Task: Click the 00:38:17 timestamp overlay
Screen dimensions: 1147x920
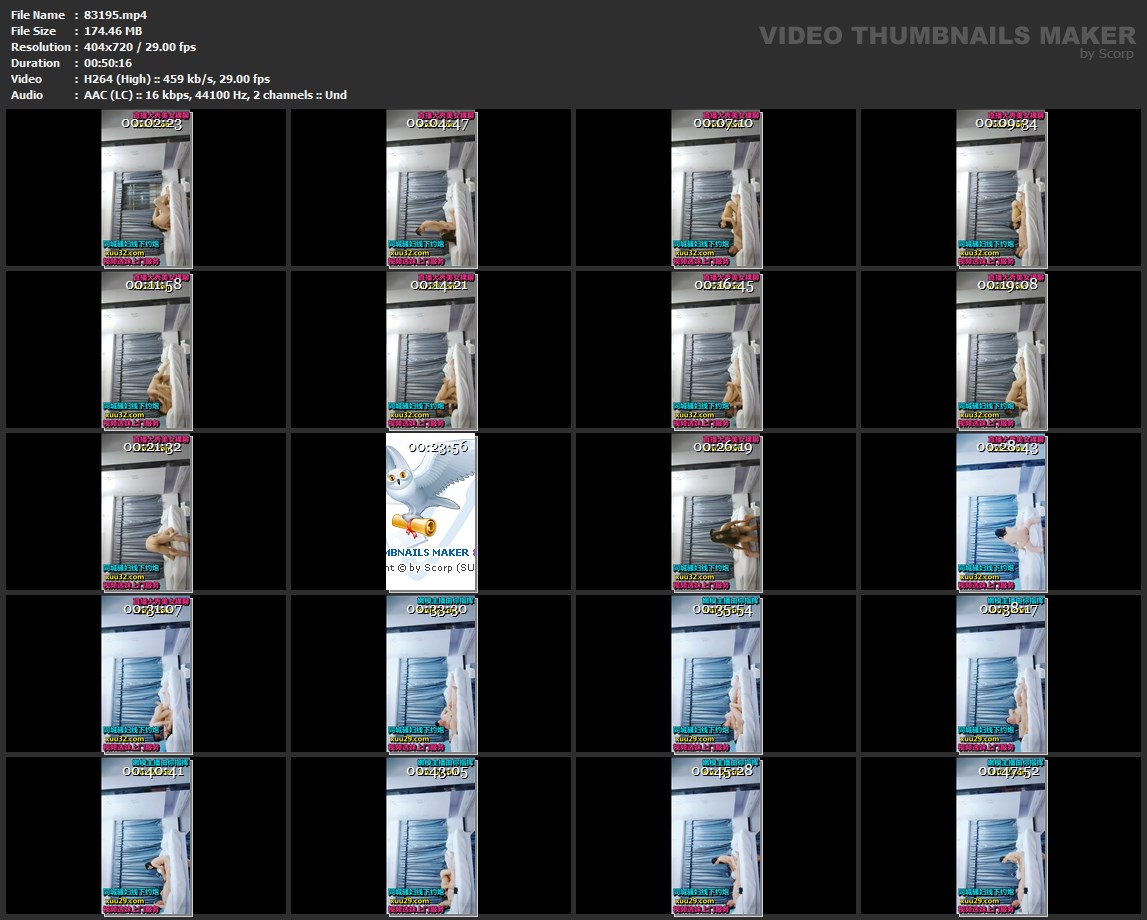Action: pyautogui.click(x=1001, y=609)
